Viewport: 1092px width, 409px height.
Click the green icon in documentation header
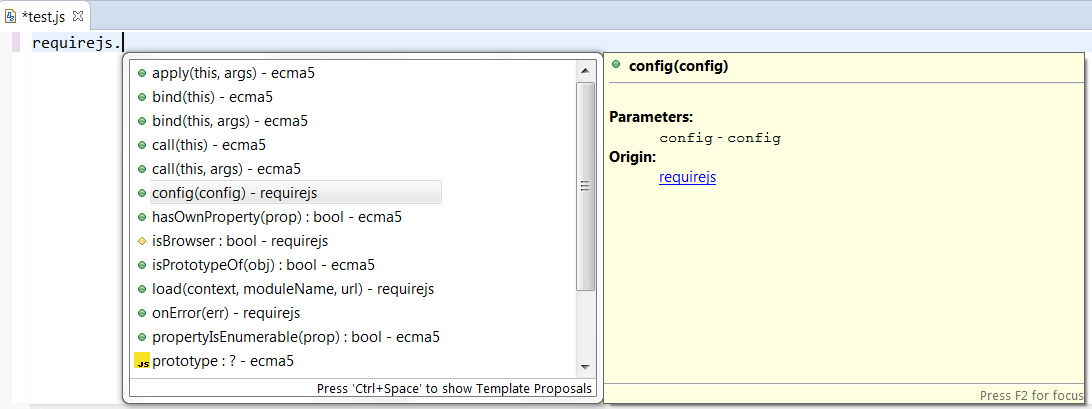[x=616, y=65]
